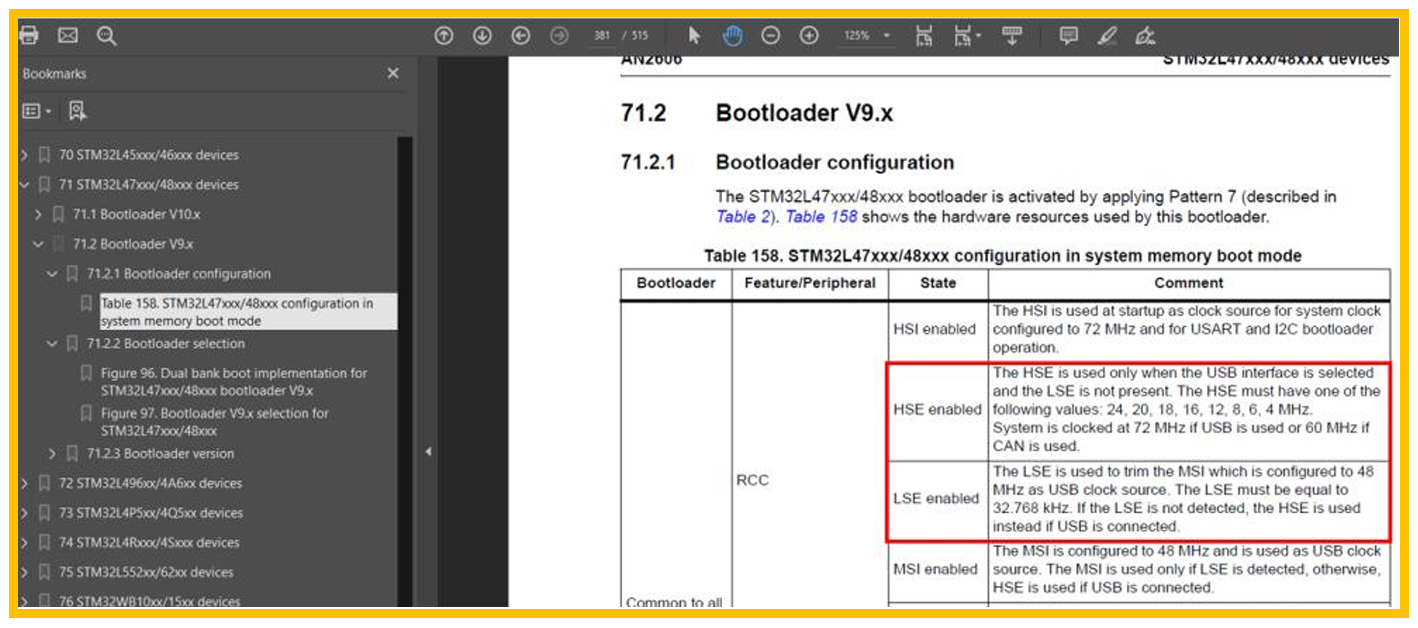Click the 71.2 Bootloader V9.x heading

pos(757,113)
